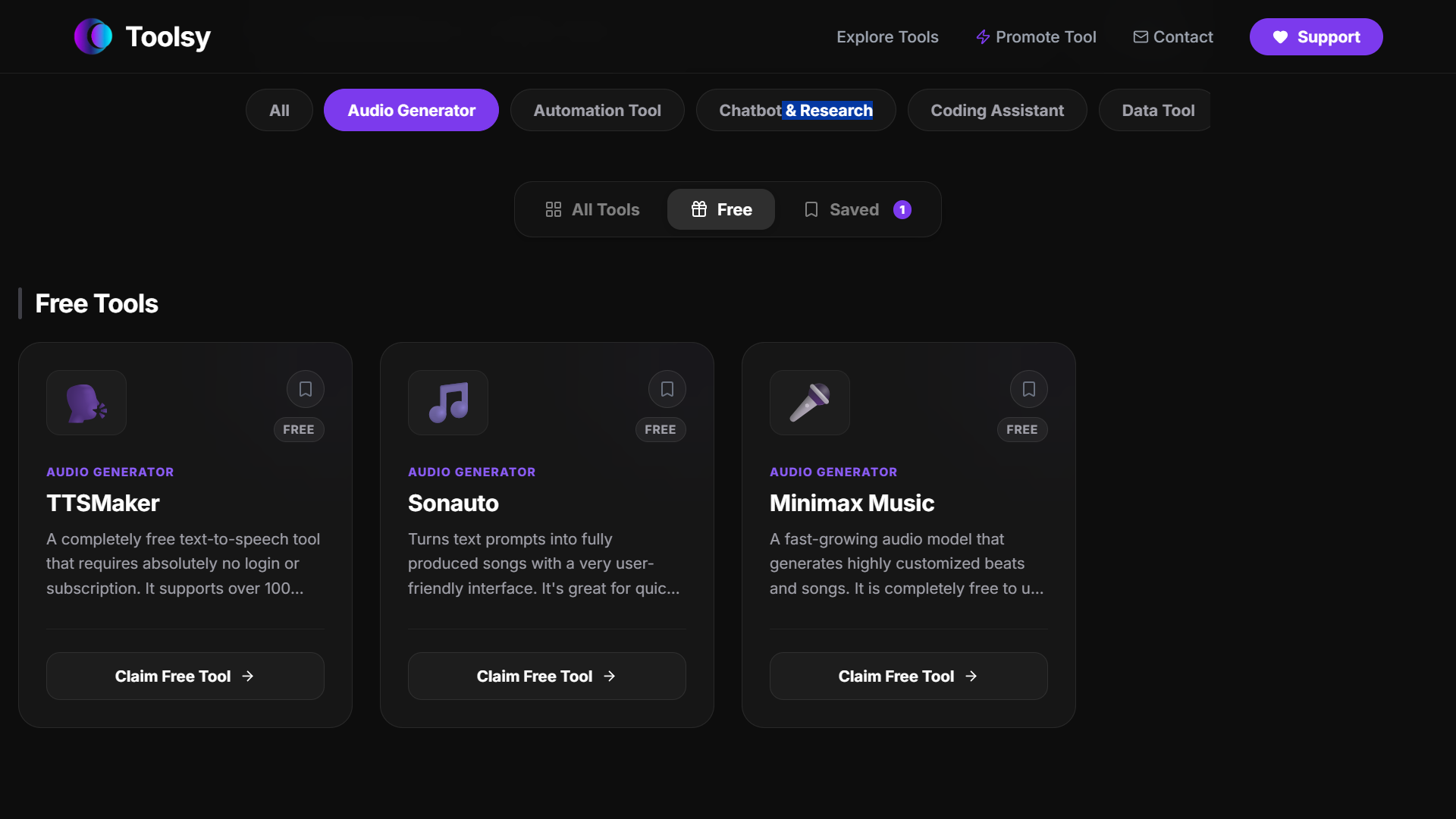Switch to the Saved view

pos(854,209)
